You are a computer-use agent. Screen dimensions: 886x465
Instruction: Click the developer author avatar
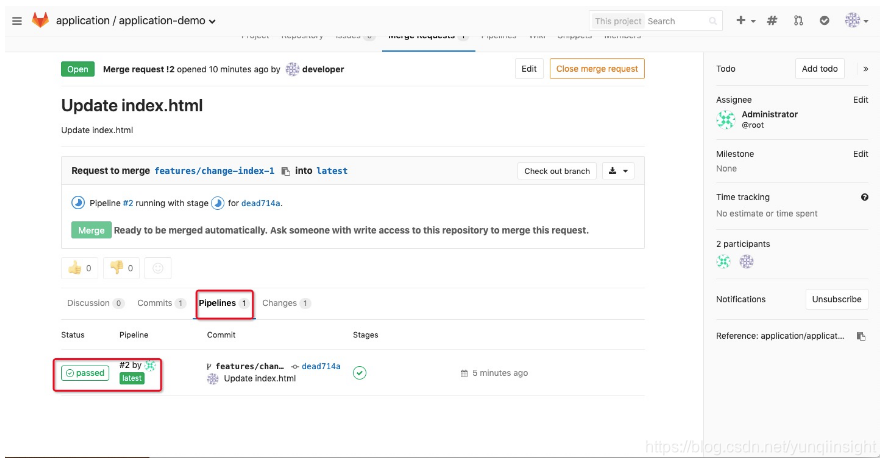(x=292, y=69)
